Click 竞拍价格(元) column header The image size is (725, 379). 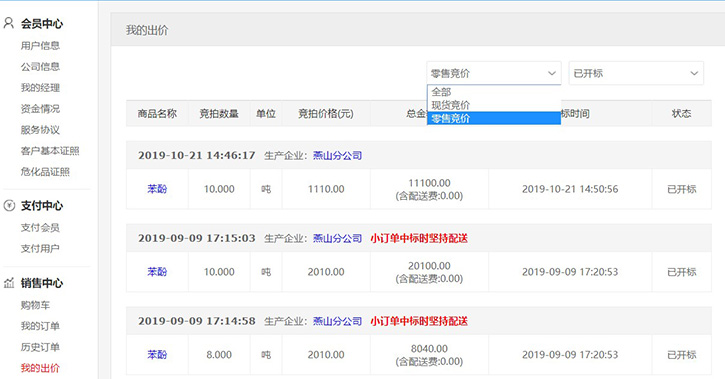pyautogui.click(x=326, y=114)
